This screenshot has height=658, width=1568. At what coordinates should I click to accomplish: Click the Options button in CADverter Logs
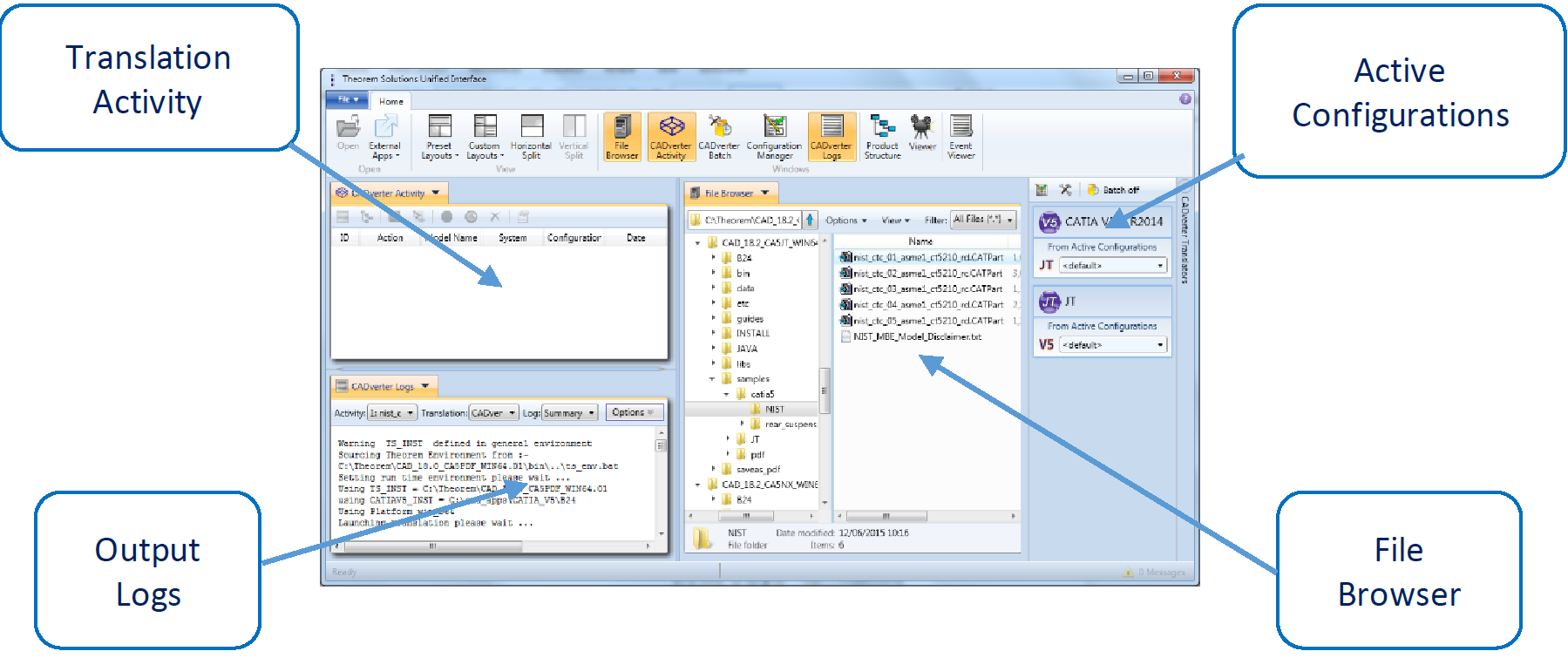pyautogui.click(x=633, y=412)
